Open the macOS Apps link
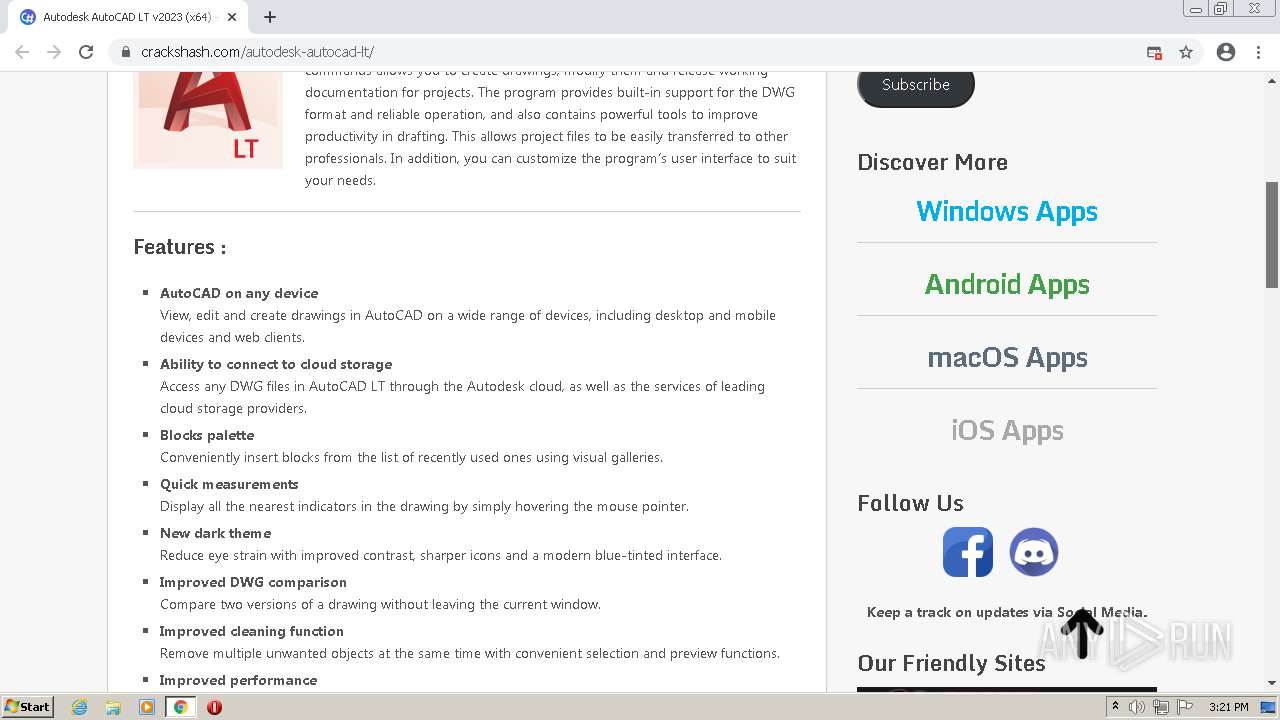 [1007, 357]
